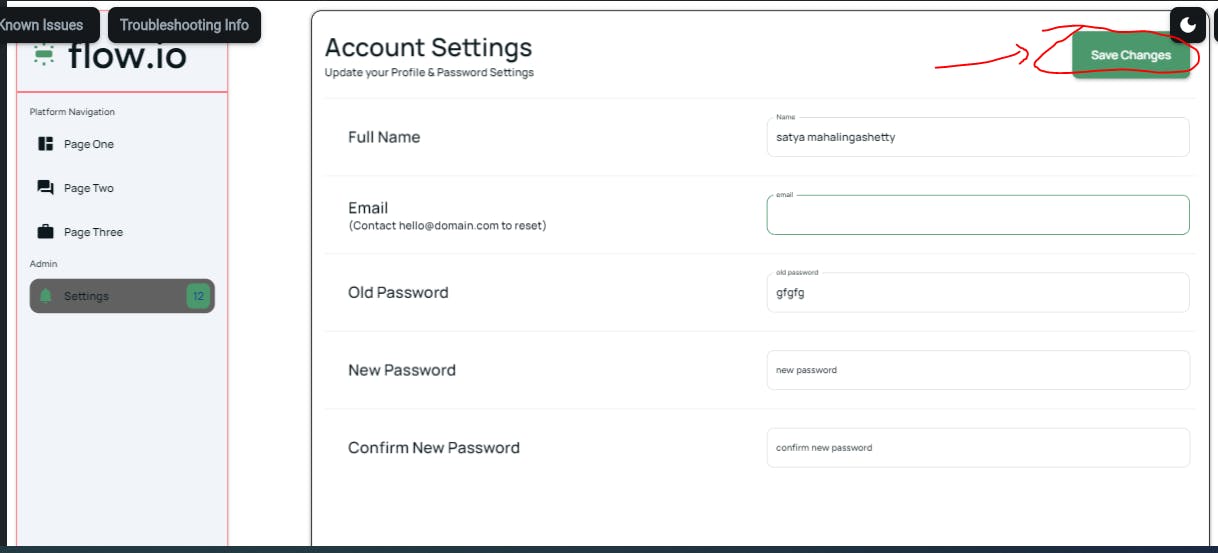Viewport: 1218px width, 553px height.
Task: Open the Known Issues panel
Action: [42, 25]
